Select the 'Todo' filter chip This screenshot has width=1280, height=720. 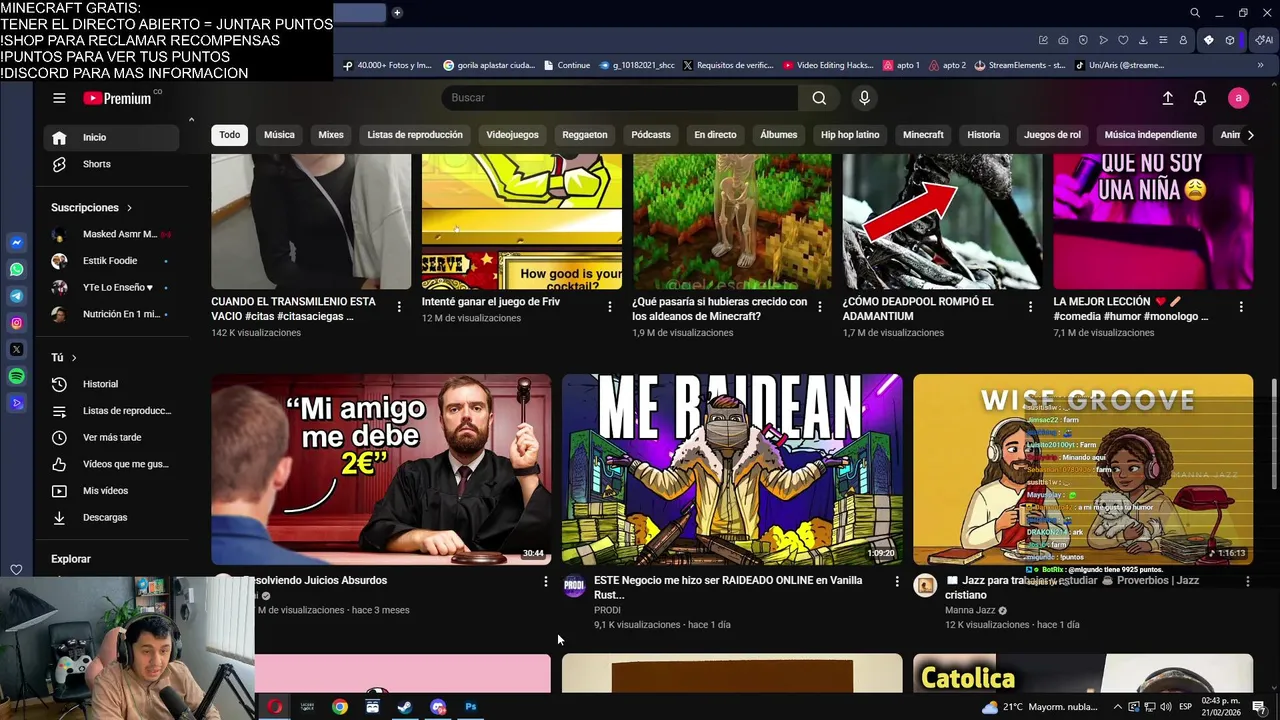click(x=230, y=135)
